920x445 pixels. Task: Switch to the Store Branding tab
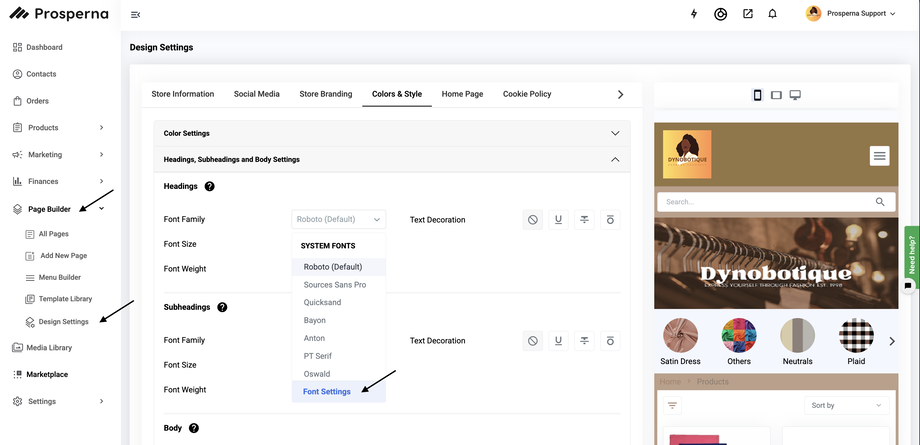click(325, 94)
